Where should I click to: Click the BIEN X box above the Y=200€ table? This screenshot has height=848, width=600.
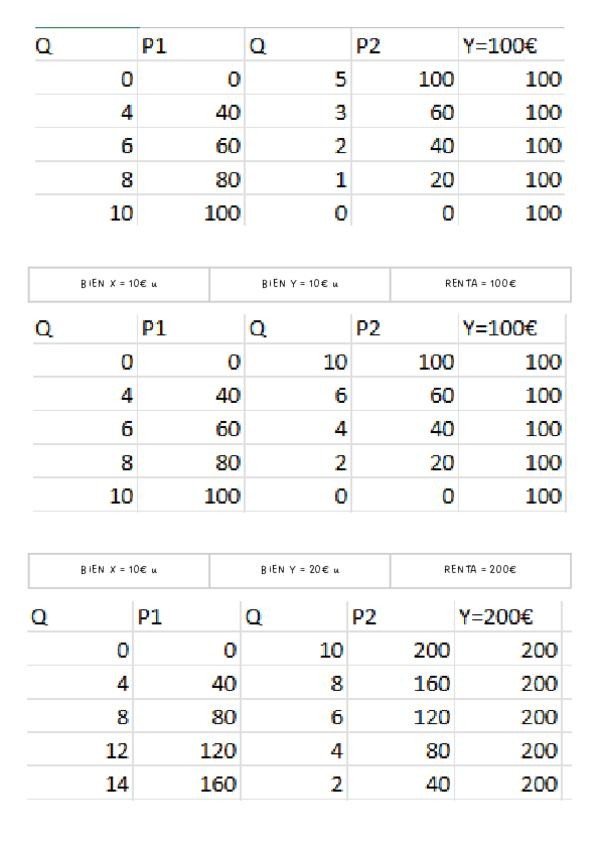click(120, 570)
